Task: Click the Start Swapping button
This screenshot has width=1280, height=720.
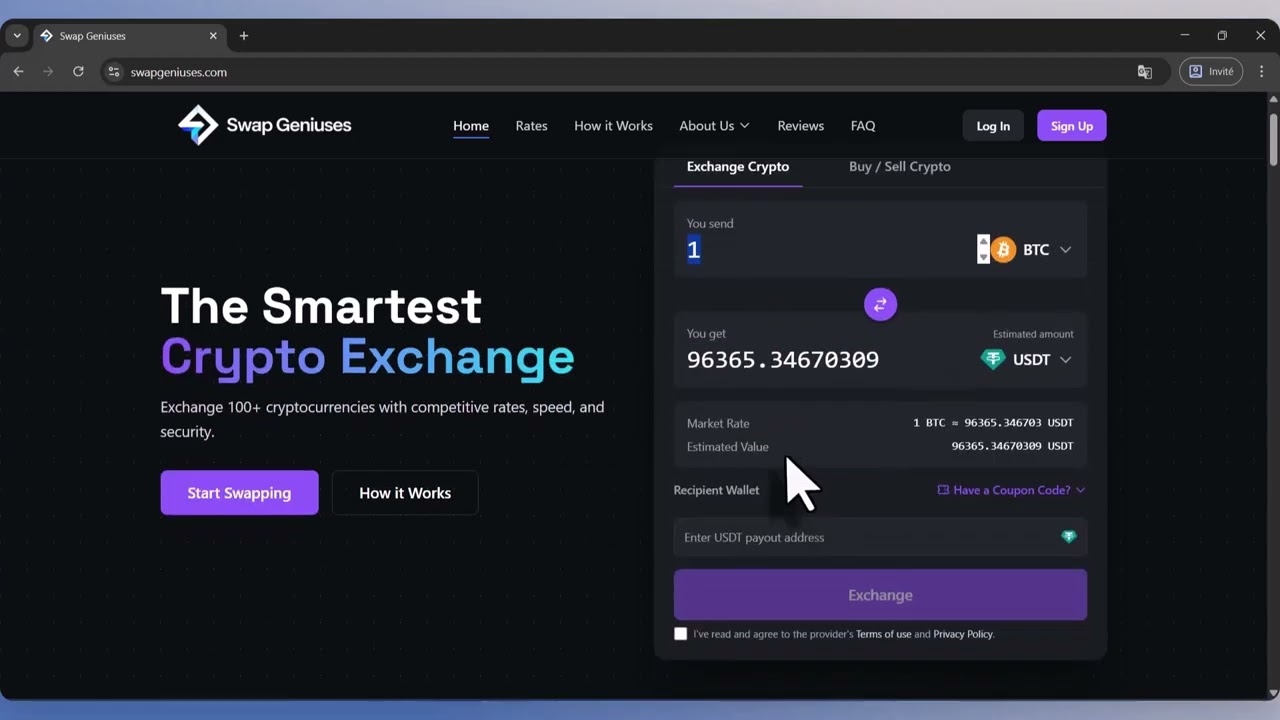Action: click(x=239, y=493)
